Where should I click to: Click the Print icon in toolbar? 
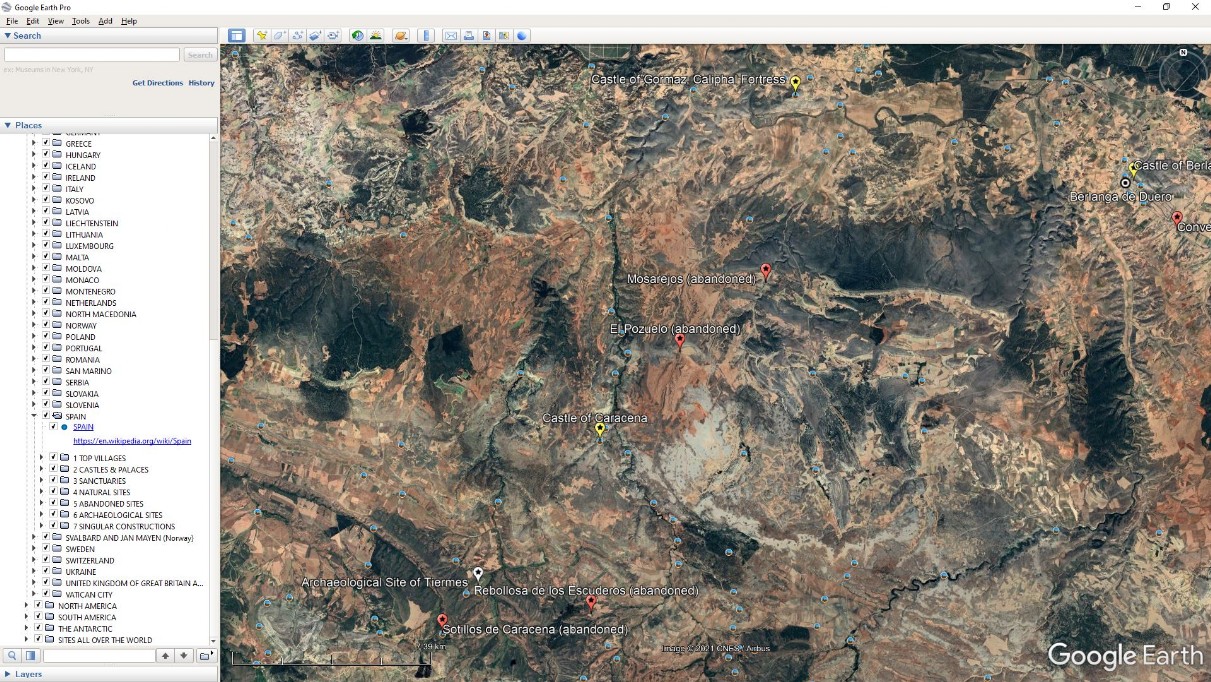pos(469,36)
